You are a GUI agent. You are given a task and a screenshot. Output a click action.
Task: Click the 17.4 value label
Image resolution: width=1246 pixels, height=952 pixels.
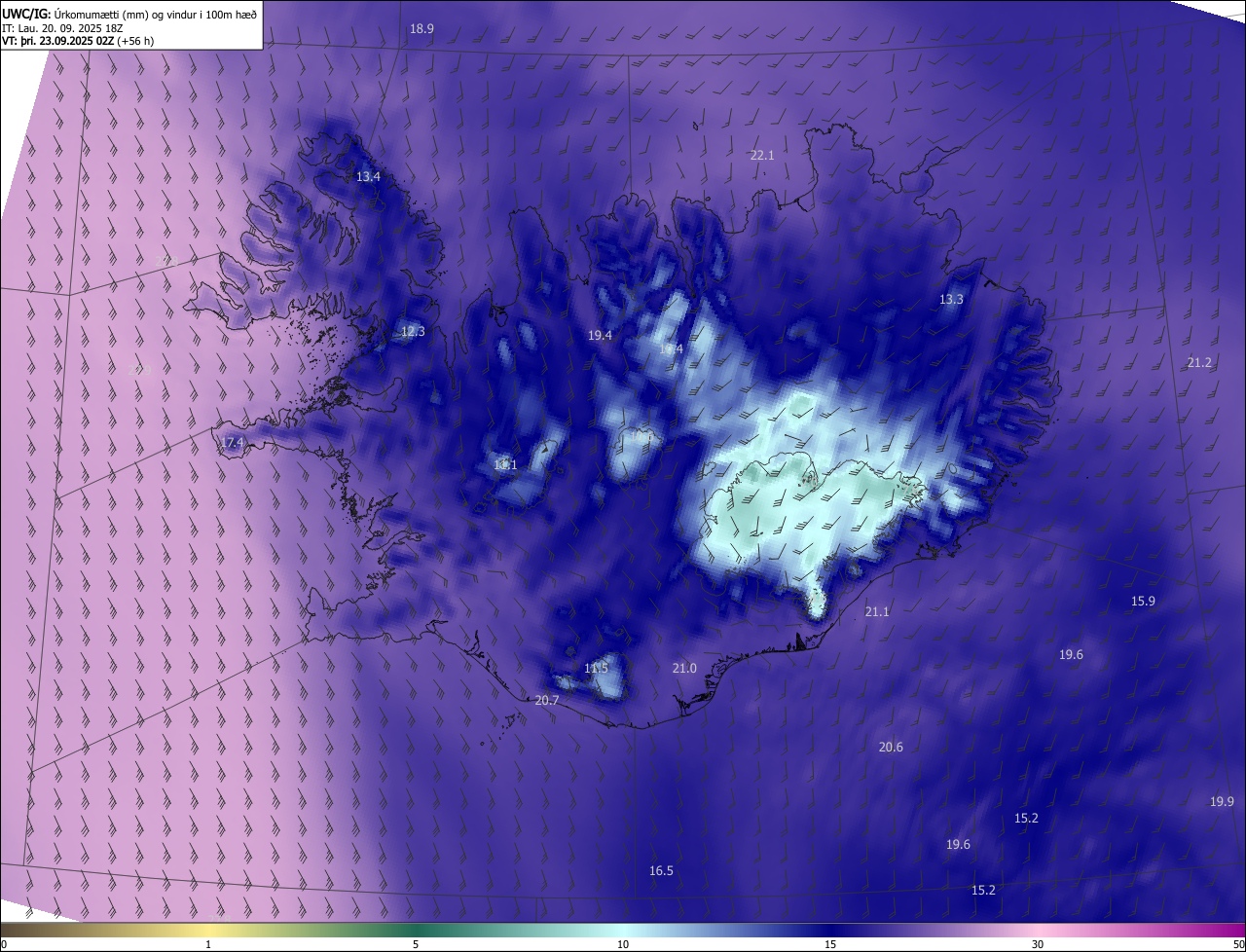click(232, 443)
